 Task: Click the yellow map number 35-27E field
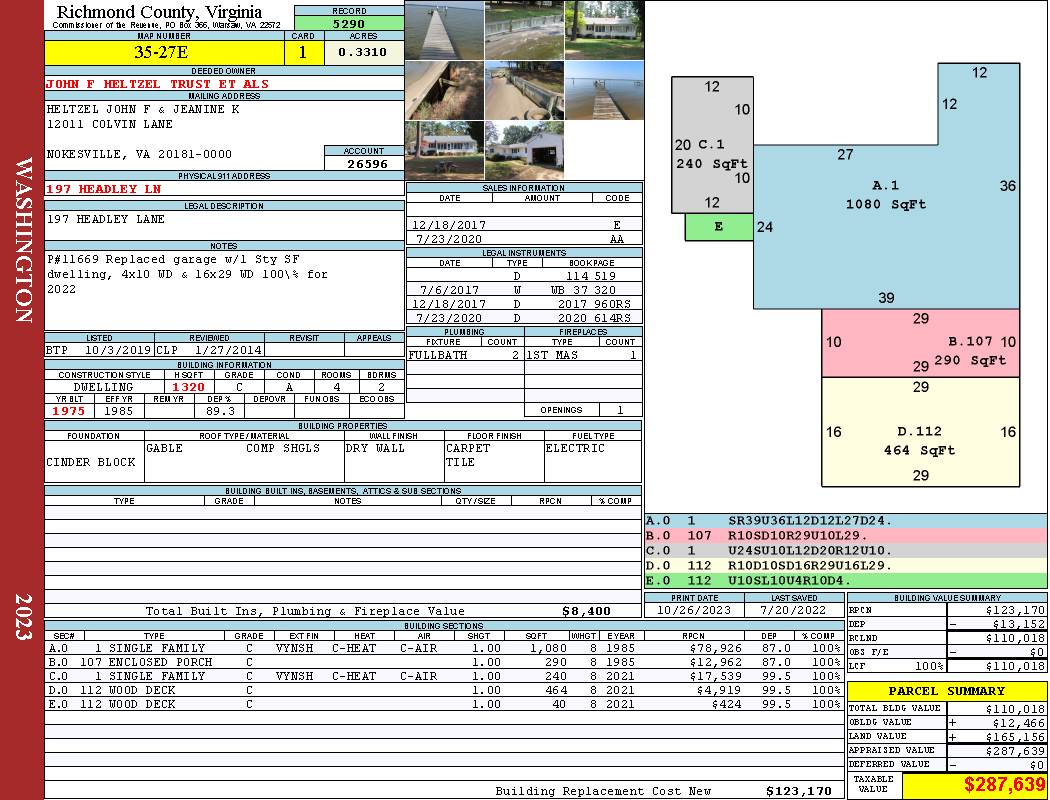(x=164, y=52)
